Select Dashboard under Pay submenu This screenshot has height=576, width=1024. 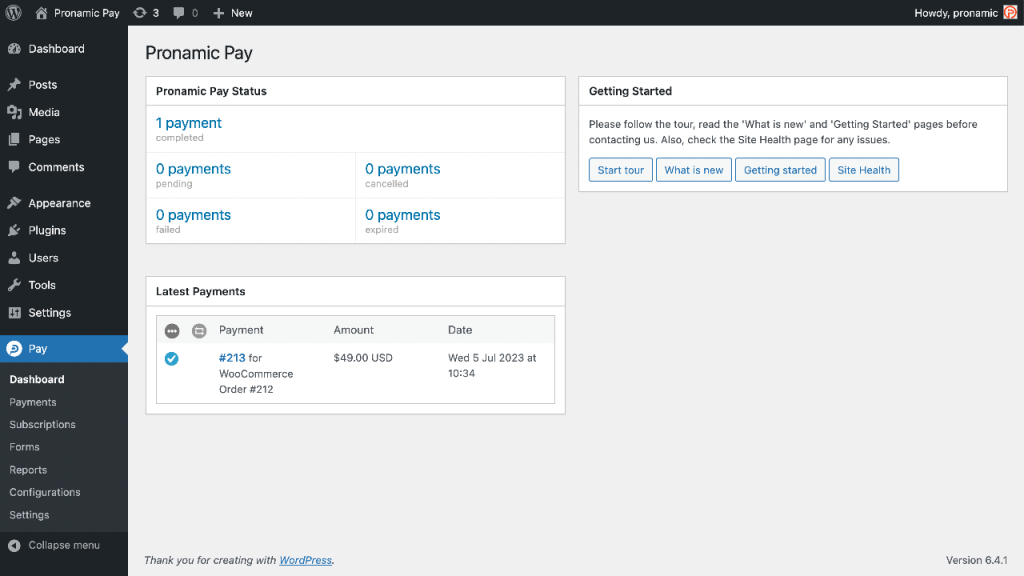coord(37,379)
